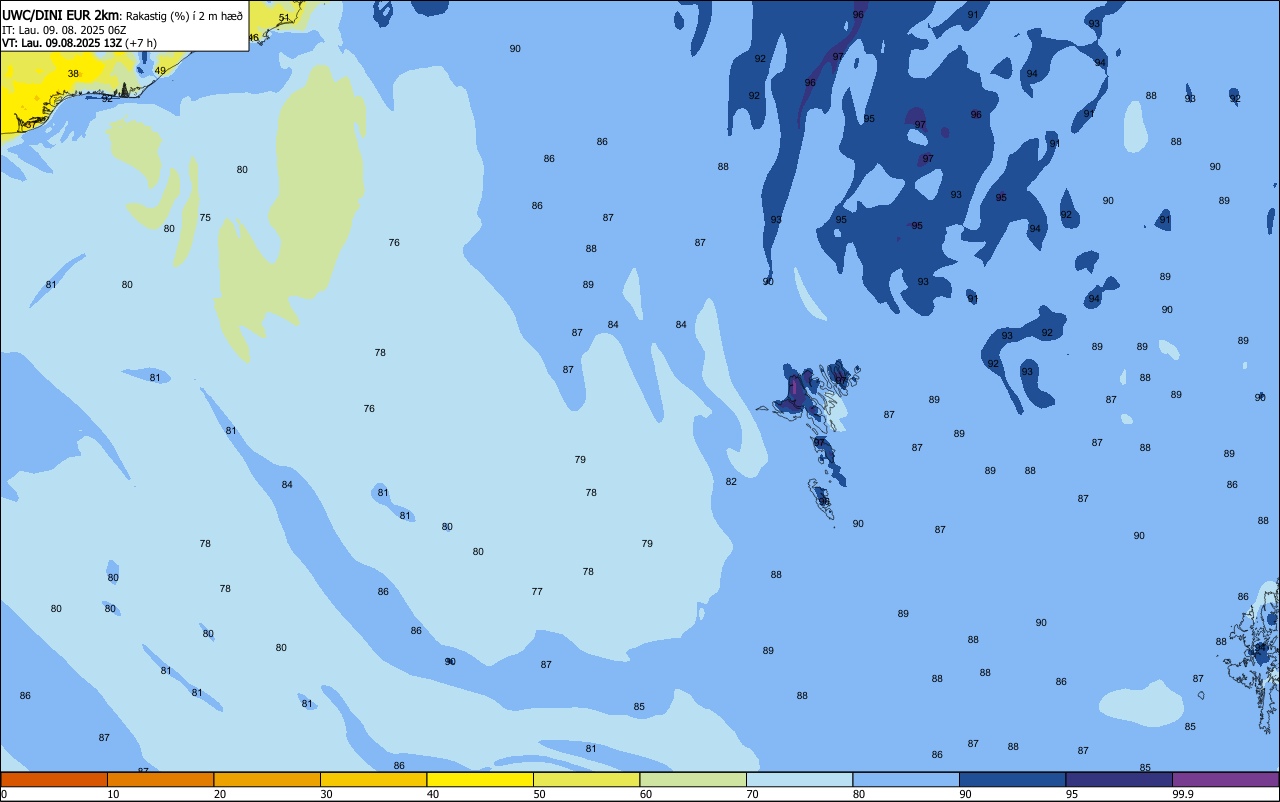Click the coastal value '49'
This screenshot has width=1280, height=802.
click(x=160, y=70)
